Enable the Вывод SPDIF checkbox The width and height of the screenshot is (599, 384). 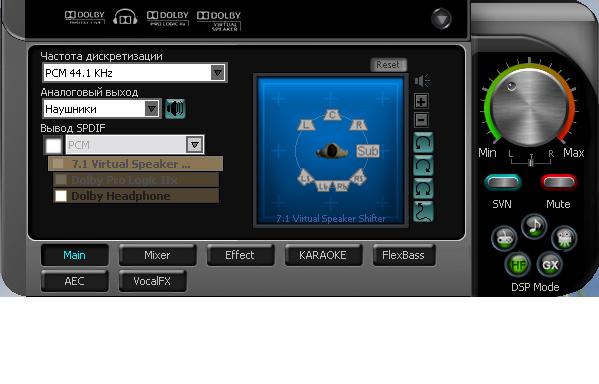(x=53, y=145)
